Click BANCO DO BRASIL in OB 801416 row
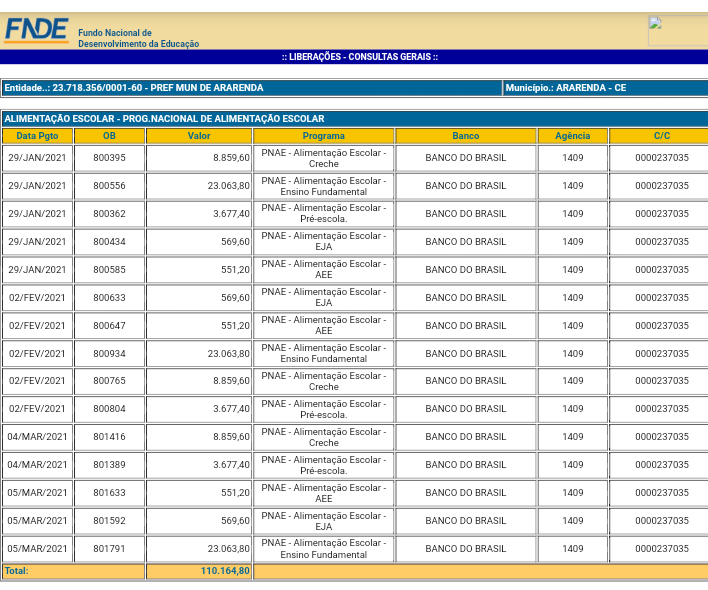 pyautogui.click(x=466, y=437)
